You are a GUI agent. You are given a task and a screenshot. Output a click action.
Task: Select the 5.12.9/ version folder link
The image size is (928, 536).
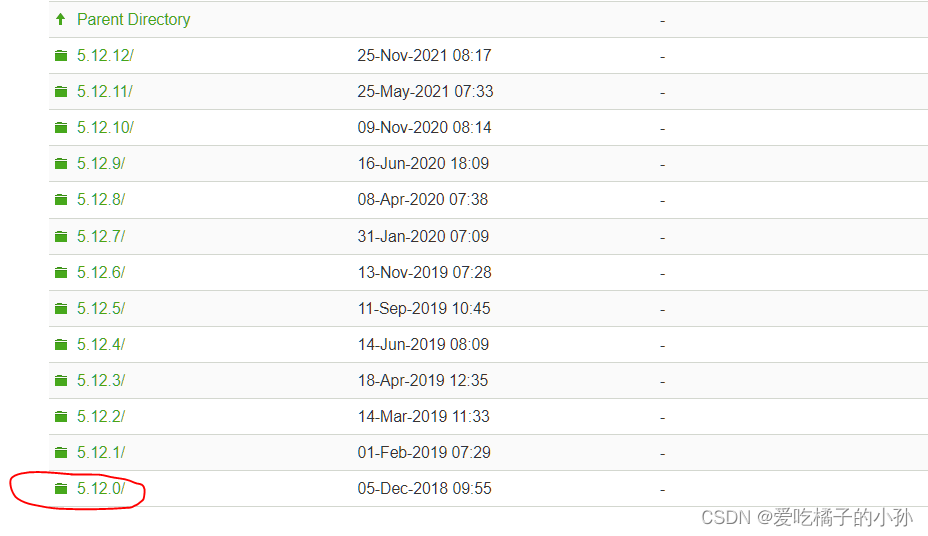coord(101,164)
